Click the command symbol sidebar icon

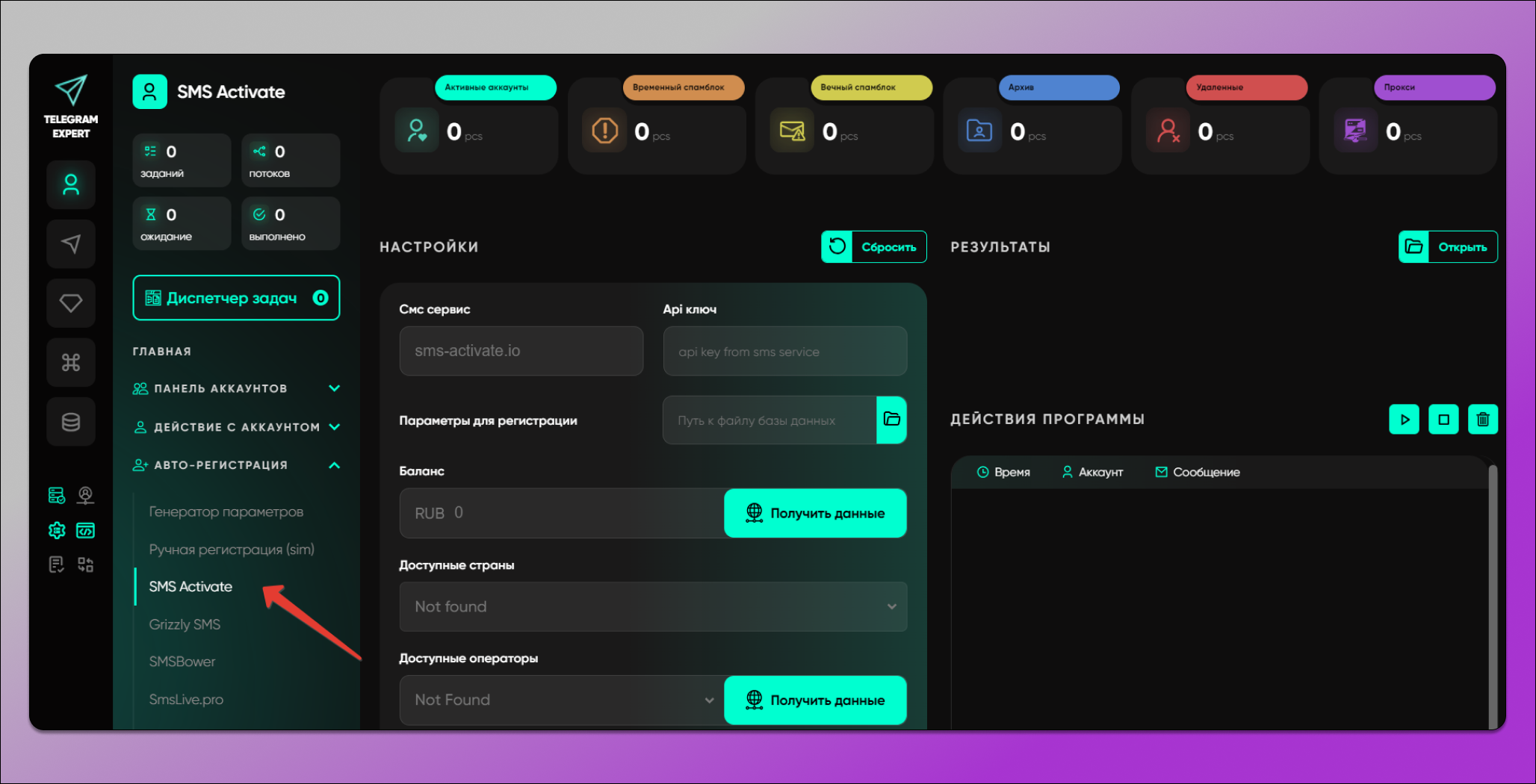71,363
